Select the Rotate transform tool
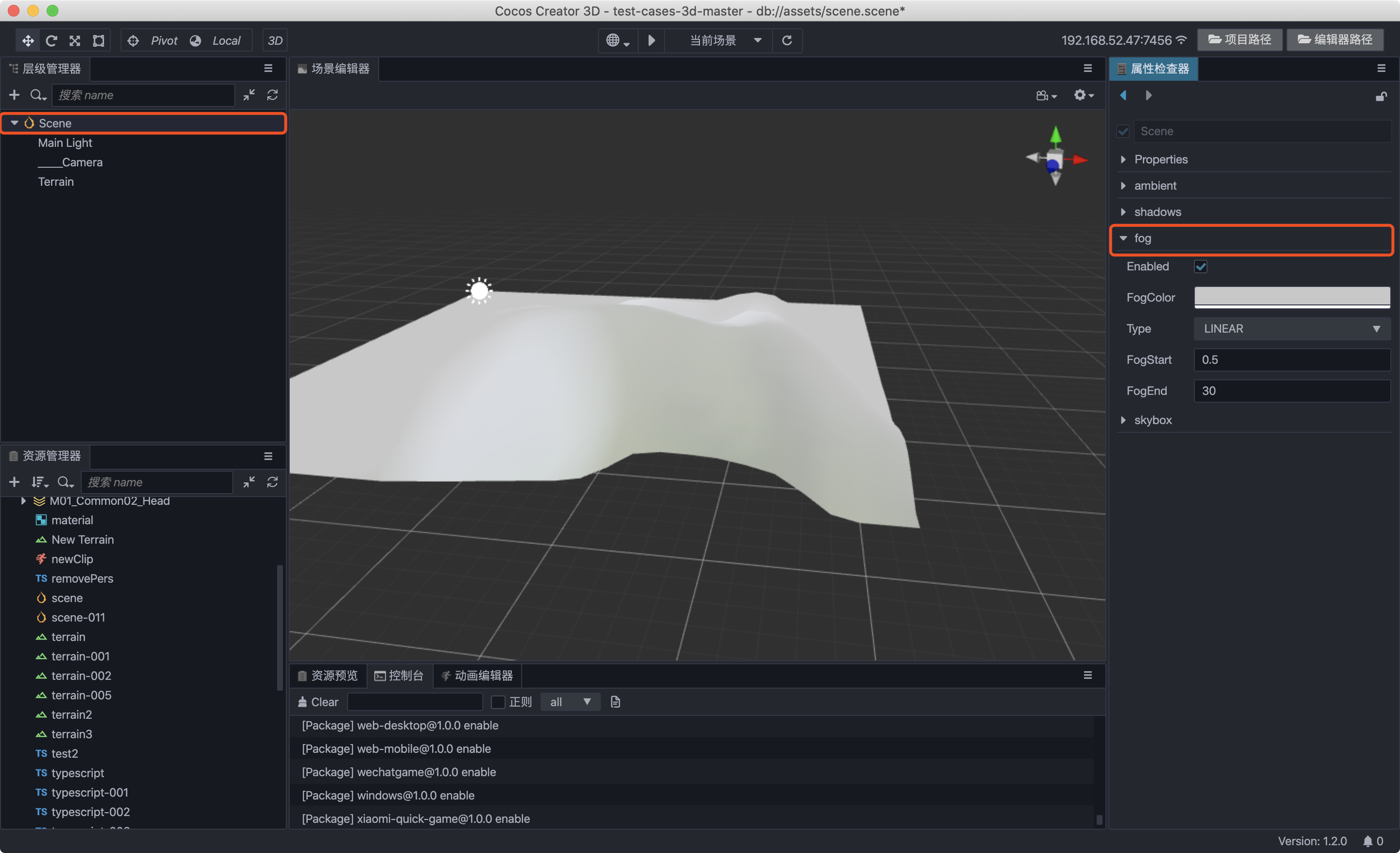This screenshot has width=1400, height=853. (51, 40)
